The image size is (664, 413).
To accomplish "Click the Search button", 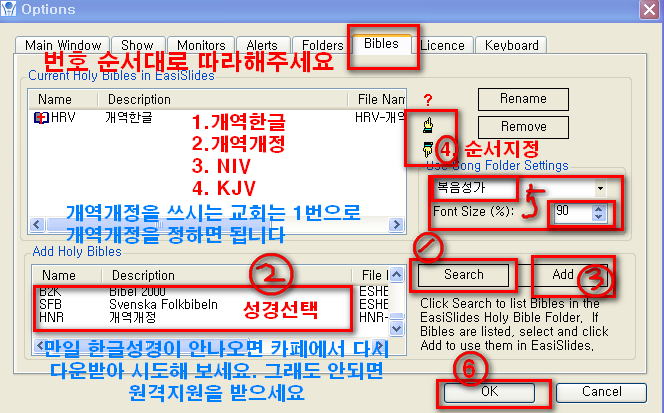I will (463, 275).
